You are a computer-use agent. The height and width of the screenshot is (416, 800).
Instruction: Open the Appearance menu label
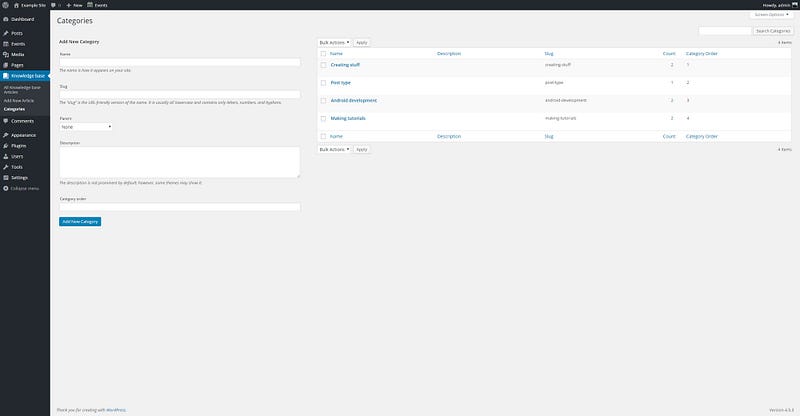coord(23,135)
